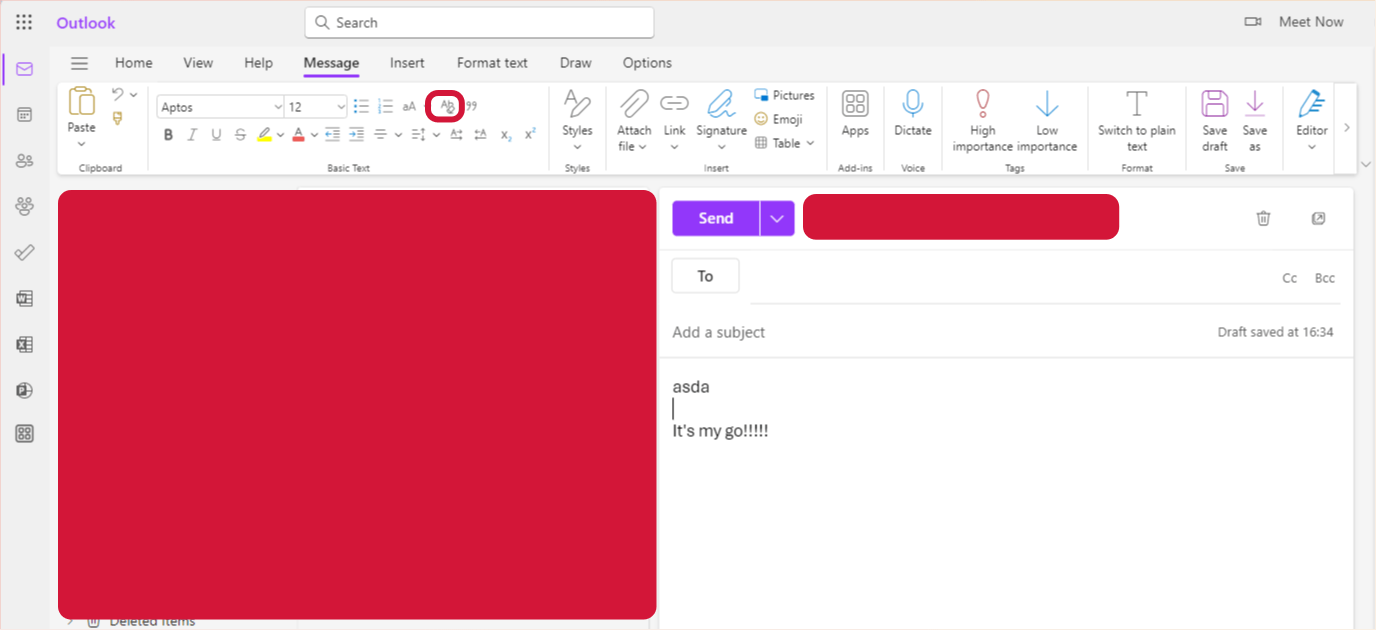Pop out the message to a new window
1376x630 pixels.
1318,218
